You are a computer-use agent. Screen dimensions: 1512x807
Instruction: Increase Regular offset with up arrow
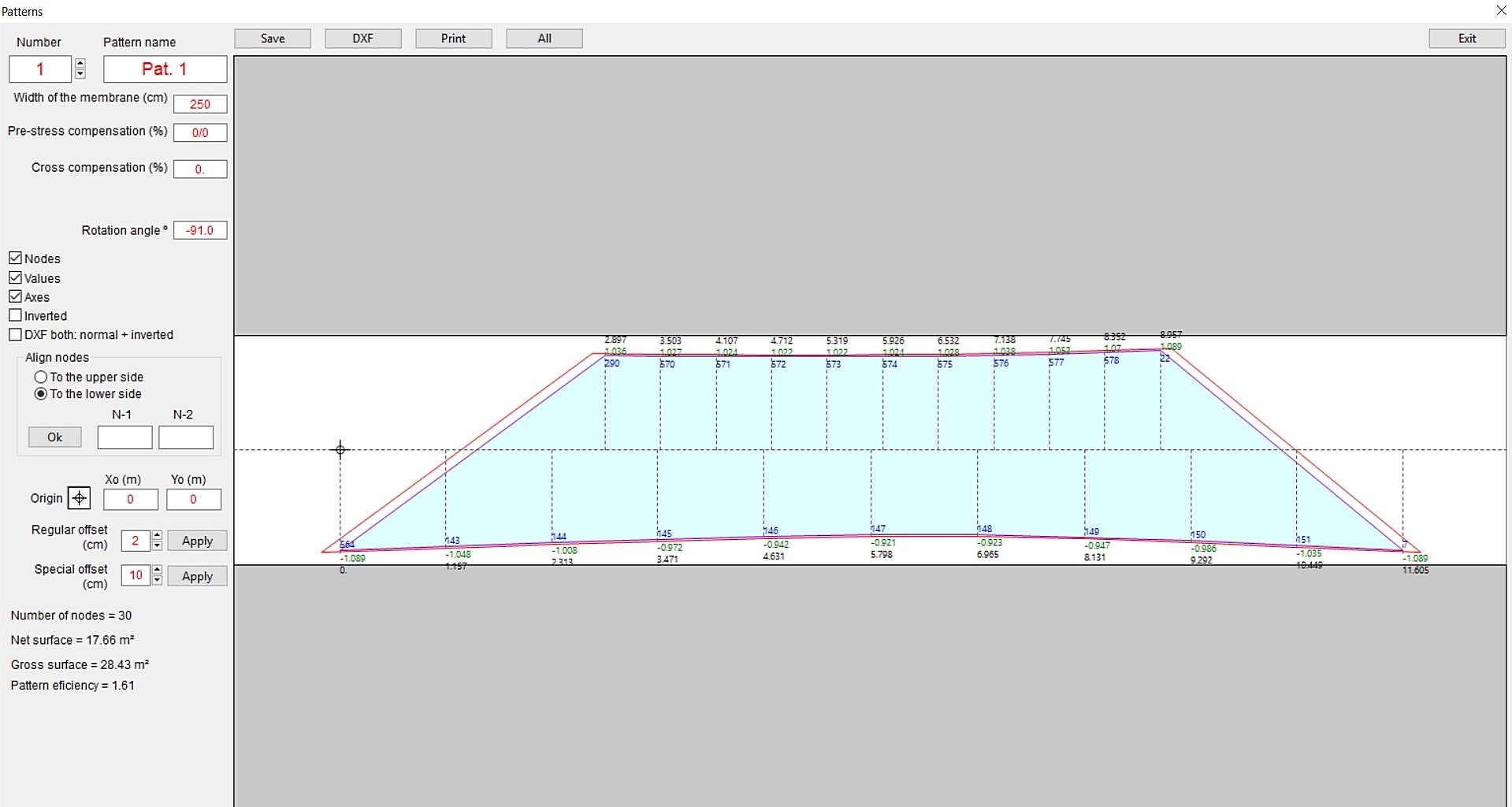click(x=156, y=535)
